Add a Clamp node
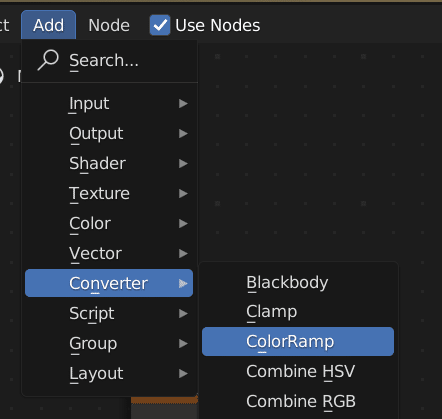Screen dimensions: 442x419 pos(298,312)
